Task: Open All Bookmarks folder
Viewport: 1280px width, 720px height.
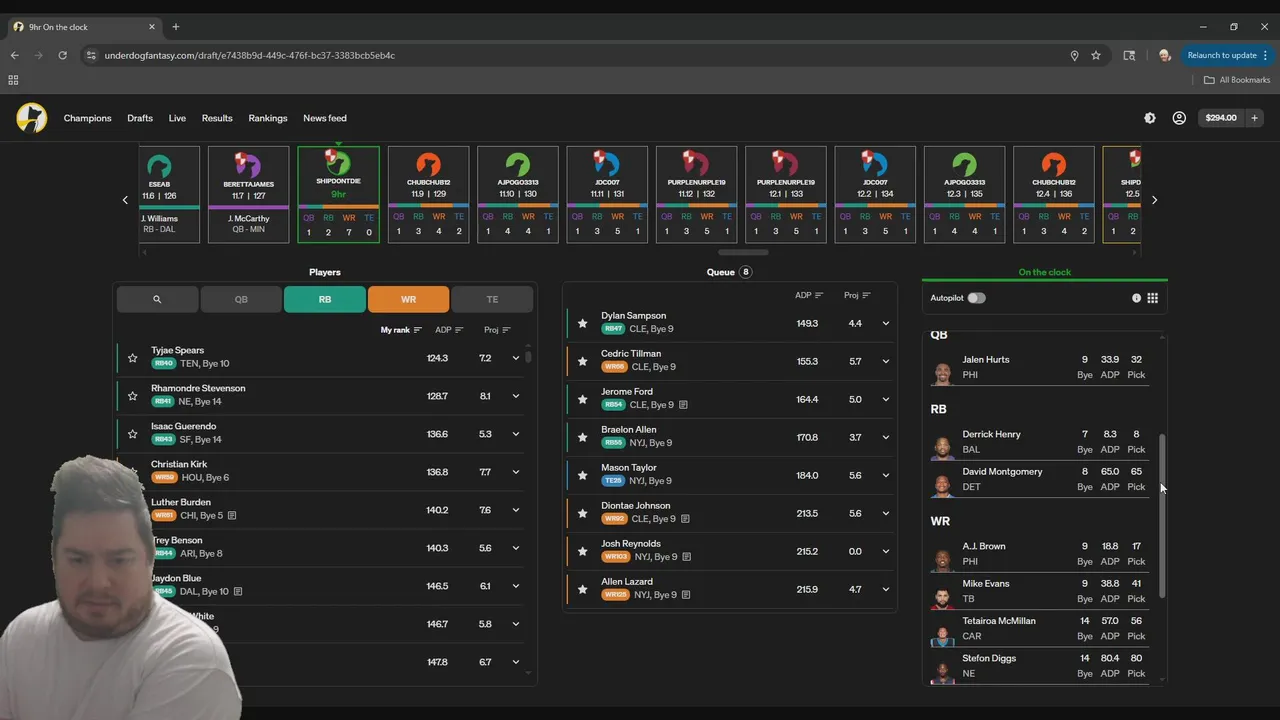Action: [1237, 80]
